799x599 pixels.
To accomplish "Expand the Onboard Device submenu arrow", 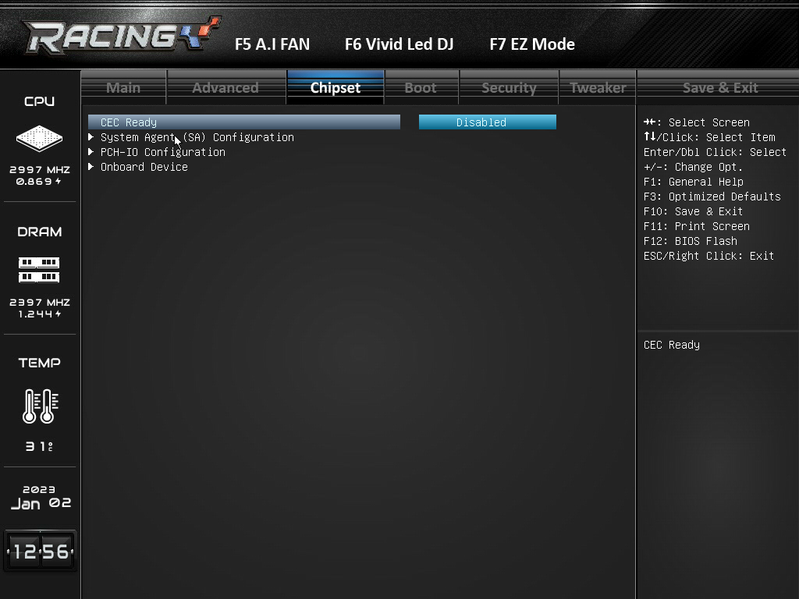I will coord(91,167).
